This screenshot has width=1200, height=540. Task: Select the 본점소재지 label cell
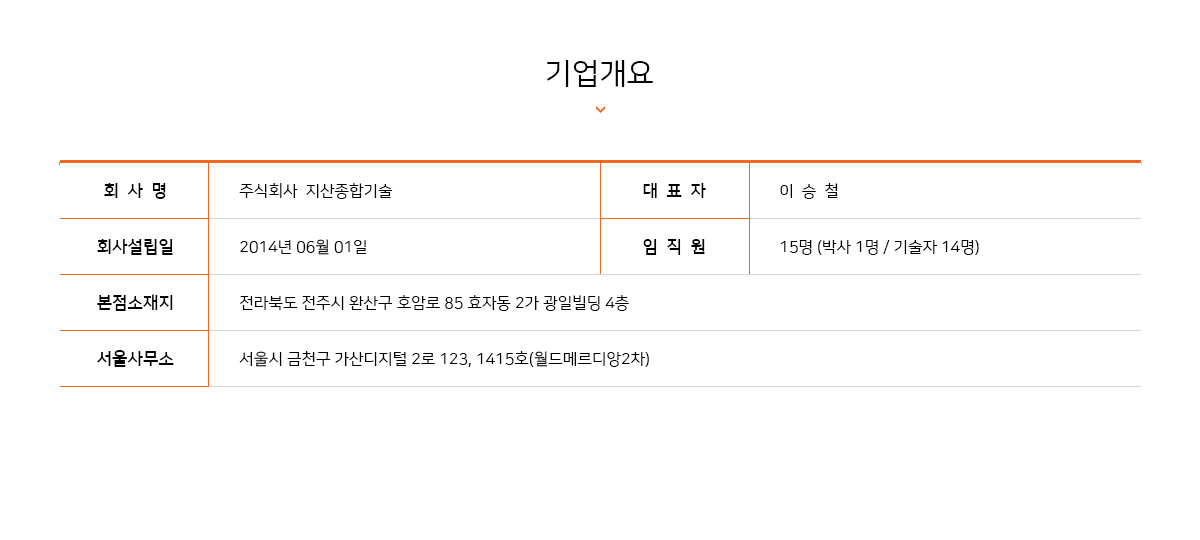134,302
